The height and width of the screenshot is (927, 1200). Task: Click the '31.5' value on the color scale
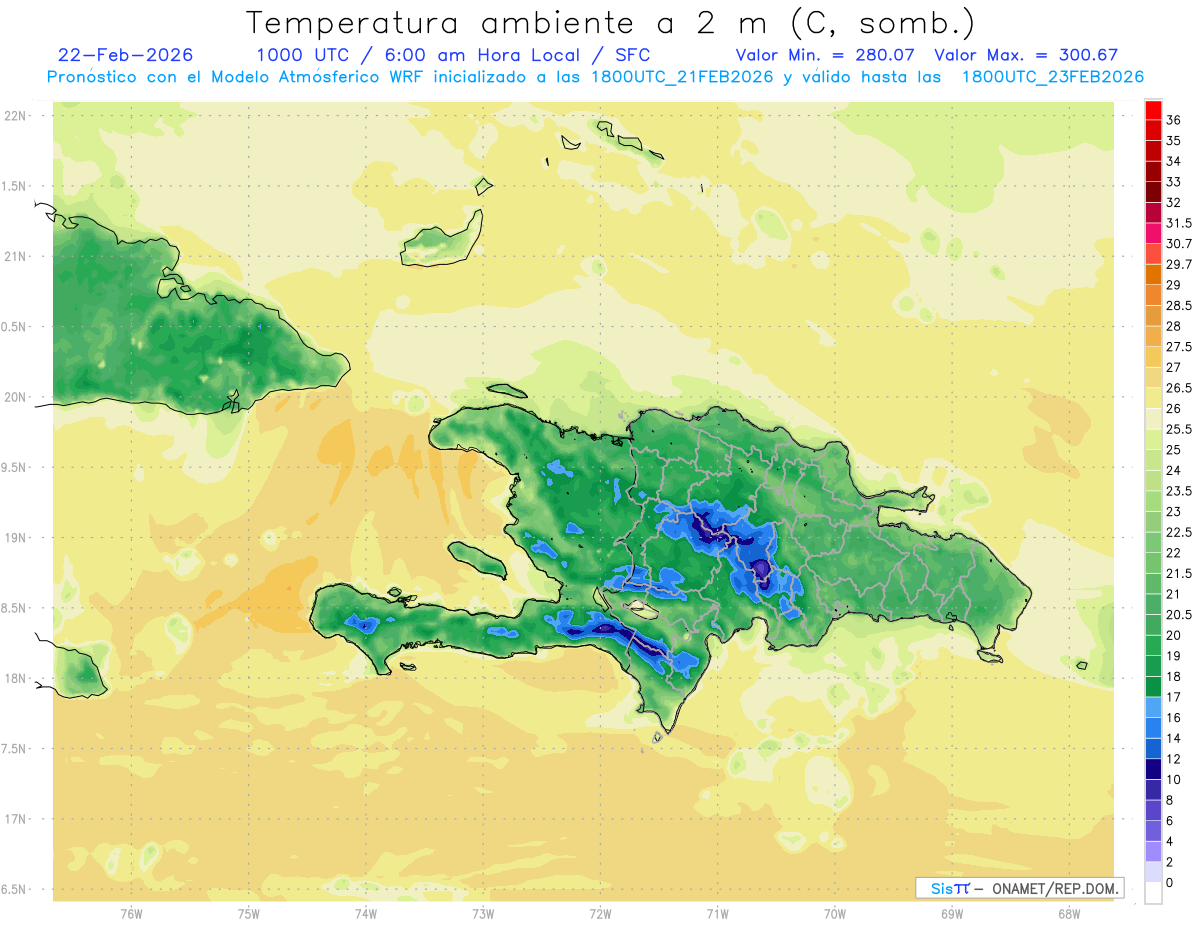pos(1179,223)
